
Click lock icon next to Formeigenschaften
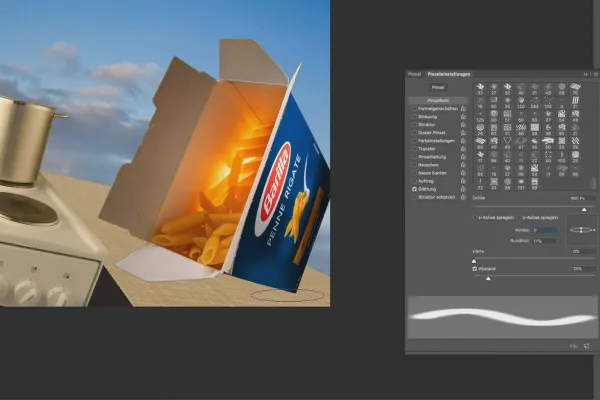[463, 109]
